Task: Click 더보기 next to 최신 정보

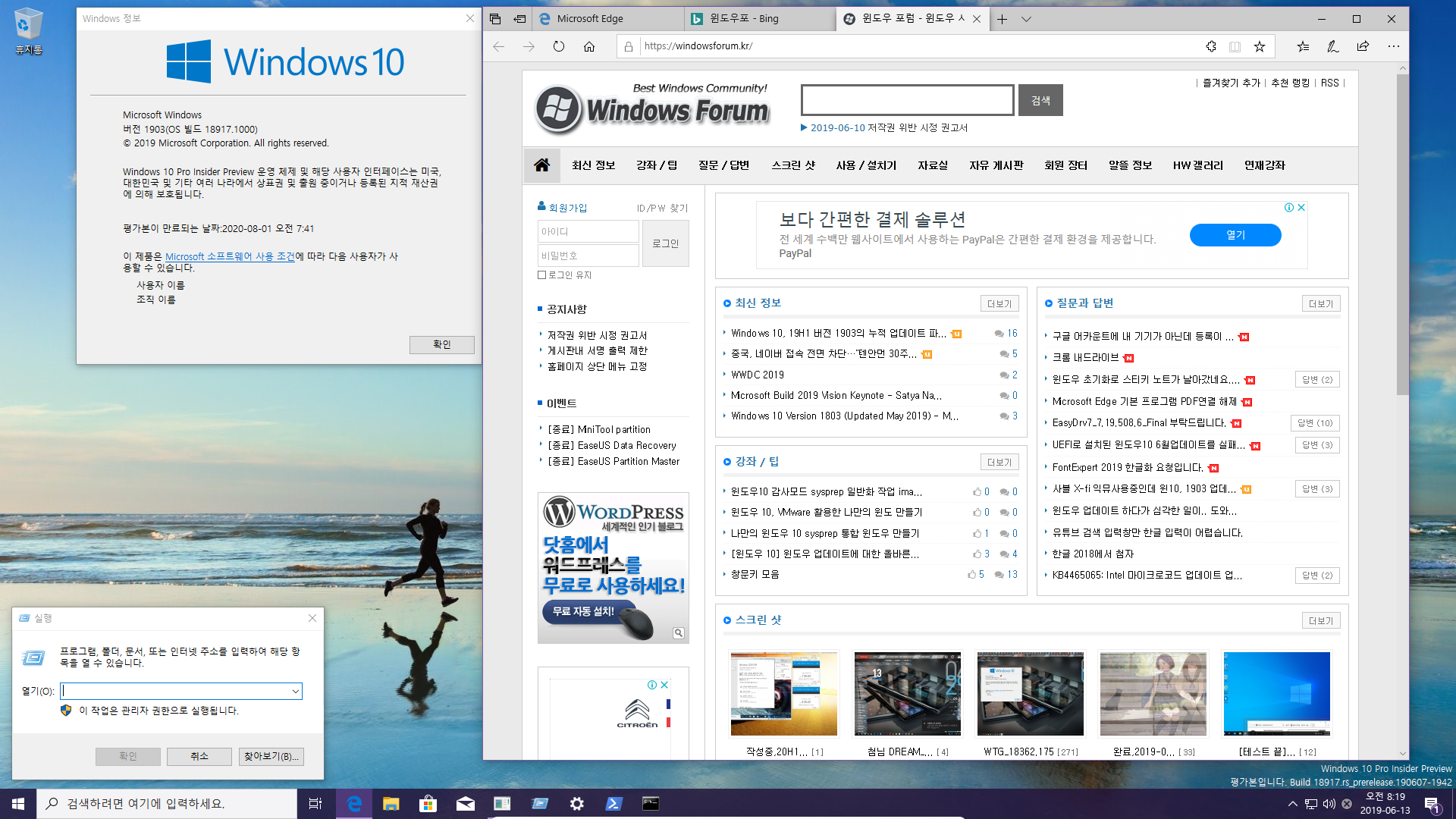Action: pyautogui.click(x=999, y=304)
